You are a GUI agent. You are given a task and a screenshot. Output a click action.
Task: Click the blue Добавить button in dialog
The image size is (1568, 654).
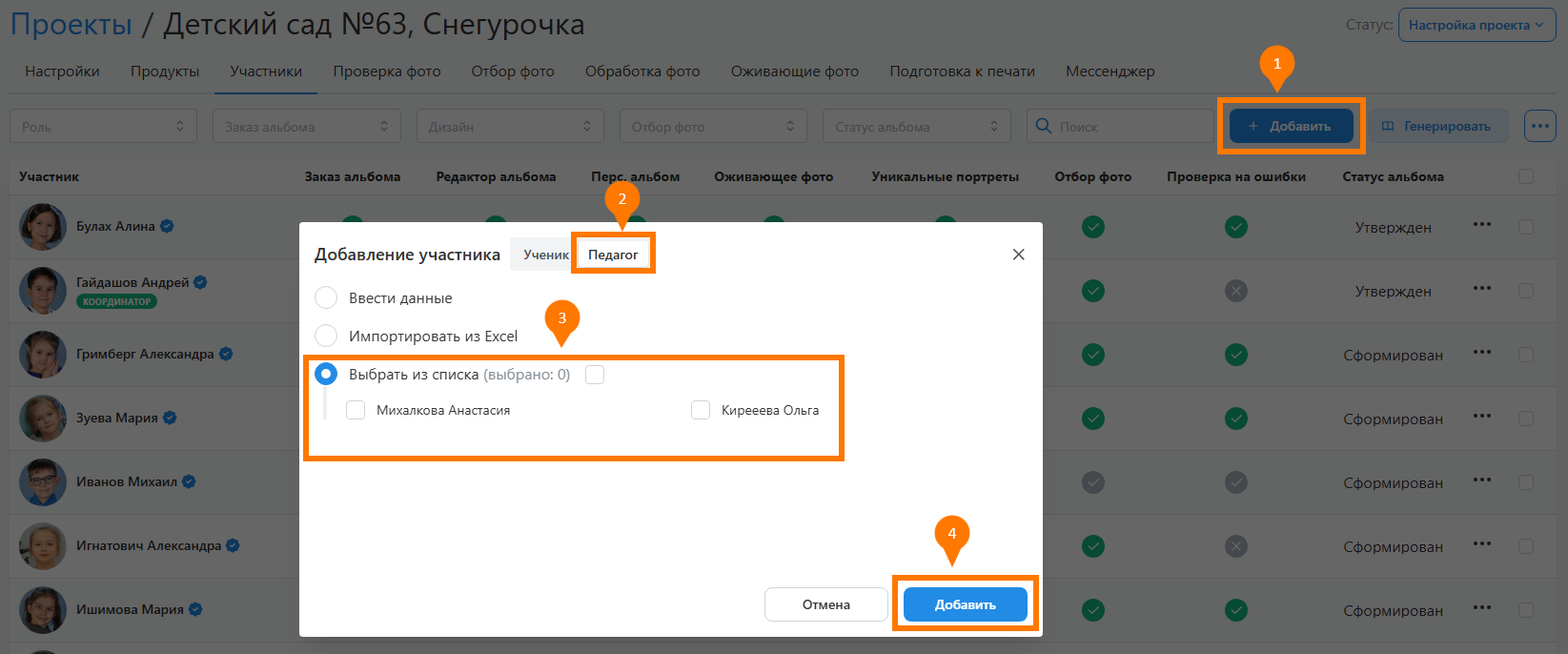[x=965, y=604]
